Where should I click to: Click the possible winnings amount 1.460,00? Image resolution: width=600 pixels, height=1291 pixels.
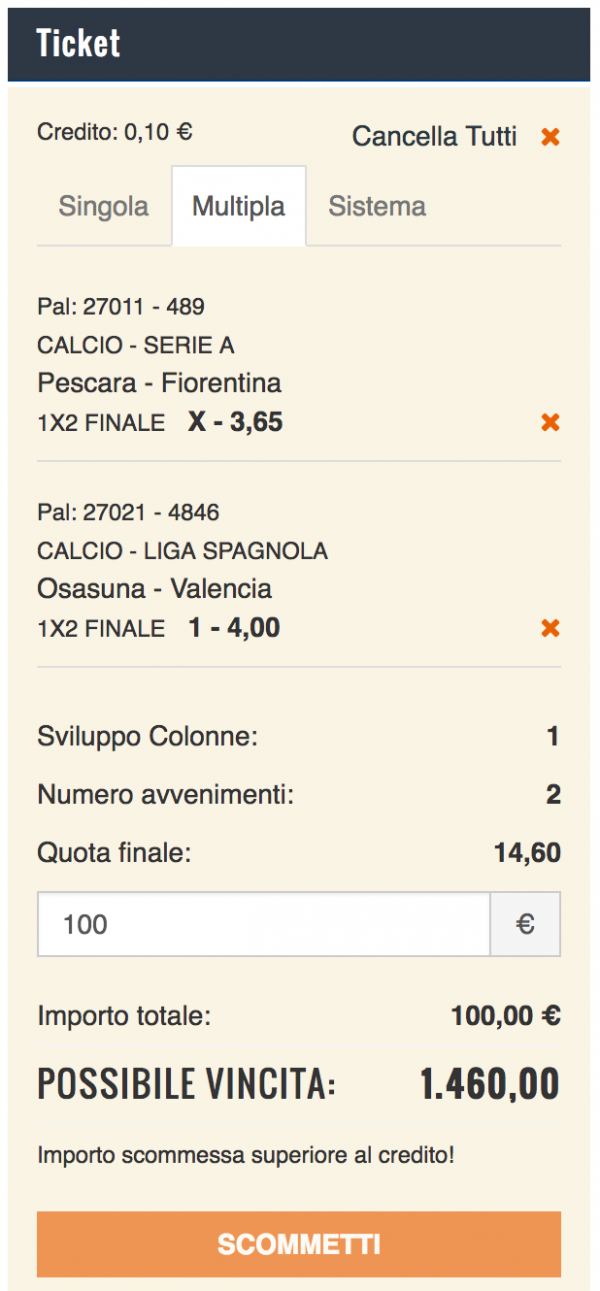pos(489,1084)
